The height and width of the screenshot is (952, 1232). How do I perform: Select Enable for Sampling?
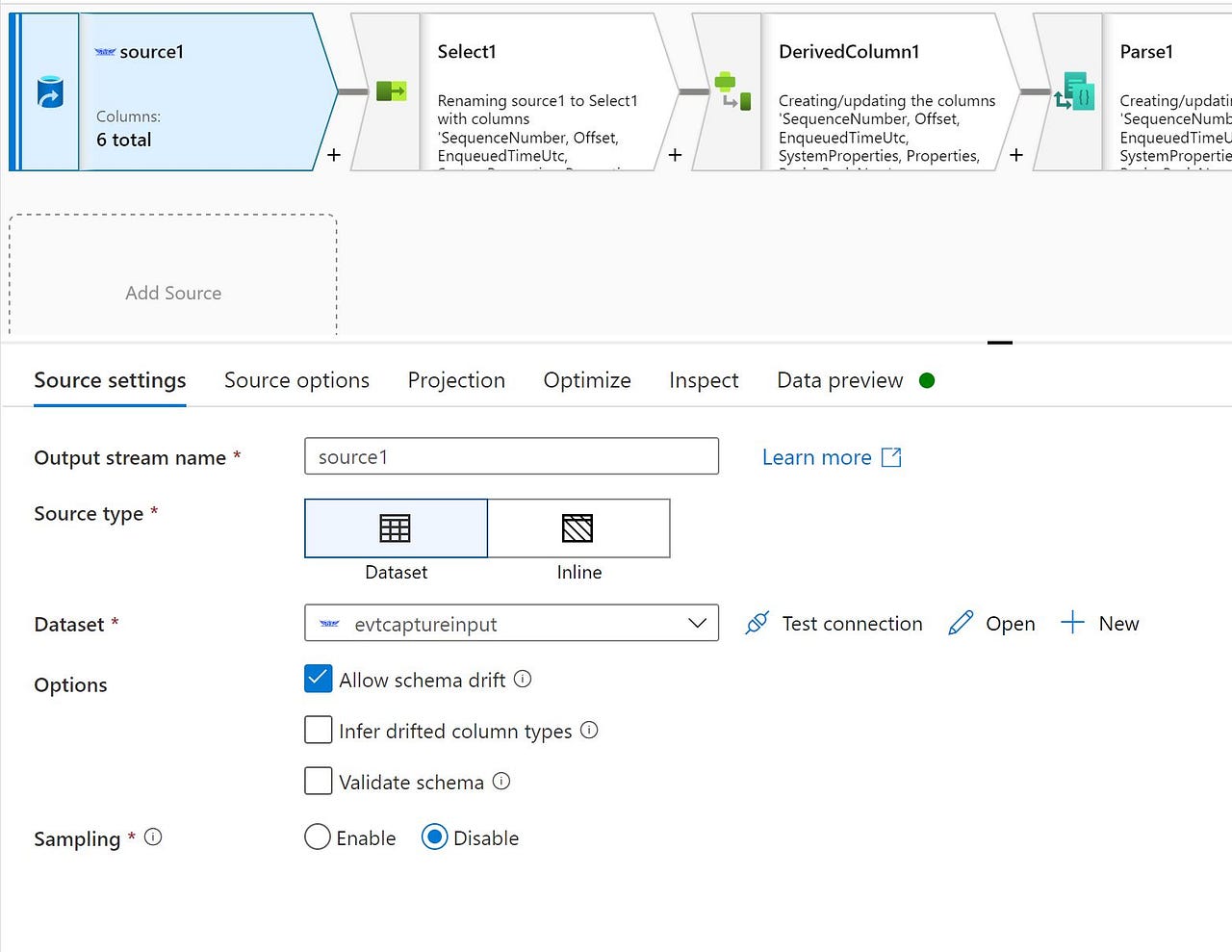click(x=318, y=837)
